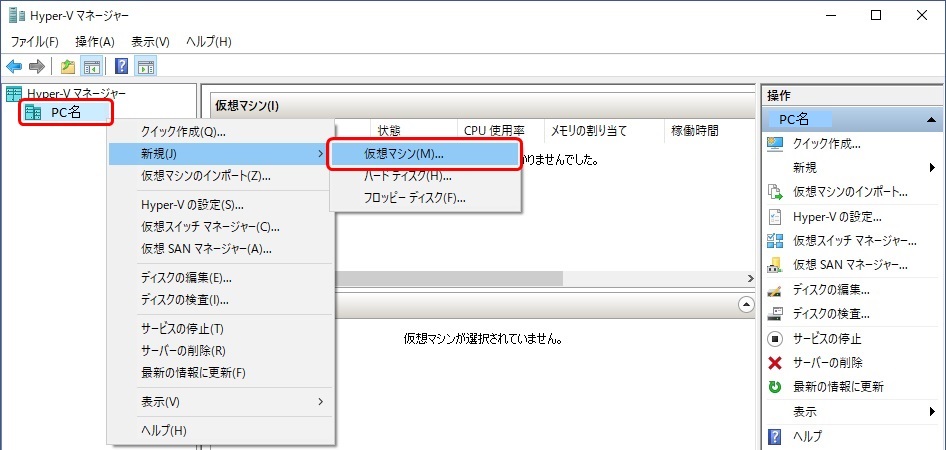The width and height of the screenshot is (946, 450).
Task: Choose フロッピー ディスク(F)... in the submenu
Action: (x=425, y=198)
